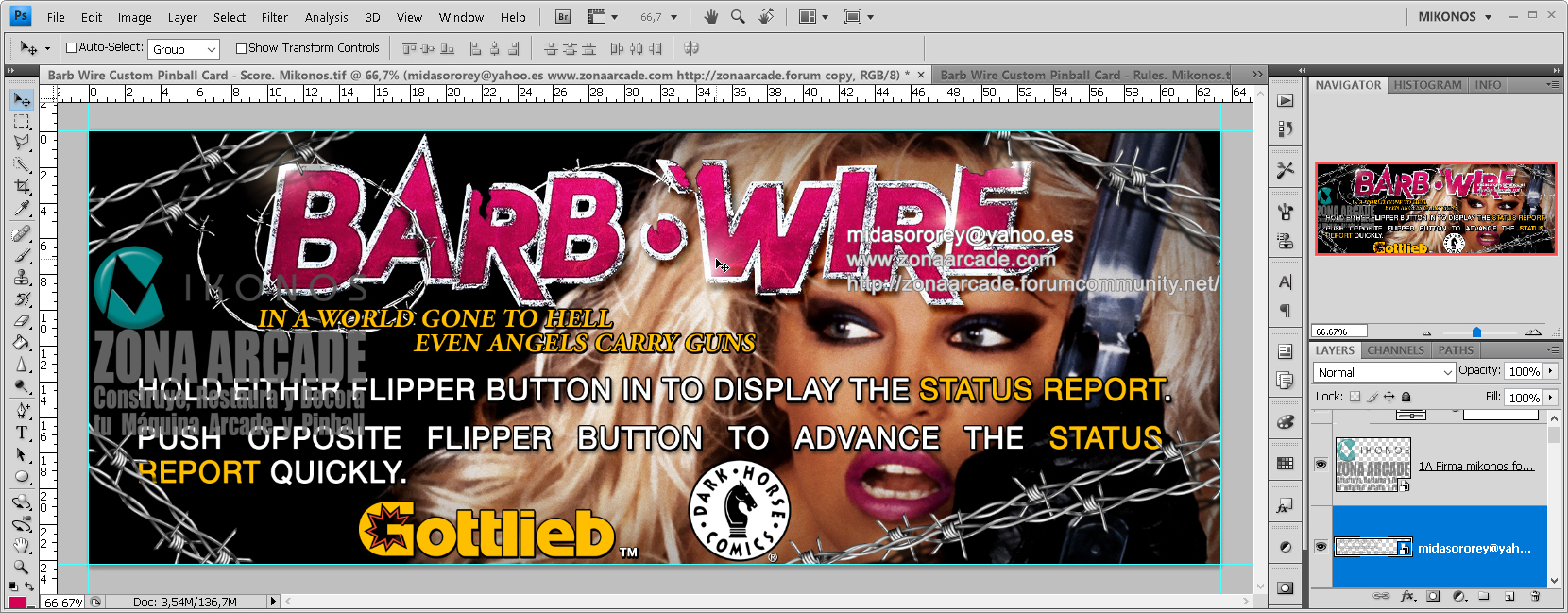Open the zoom level 66,7 dropdown

pyautogui.click(x=673, y=17)
